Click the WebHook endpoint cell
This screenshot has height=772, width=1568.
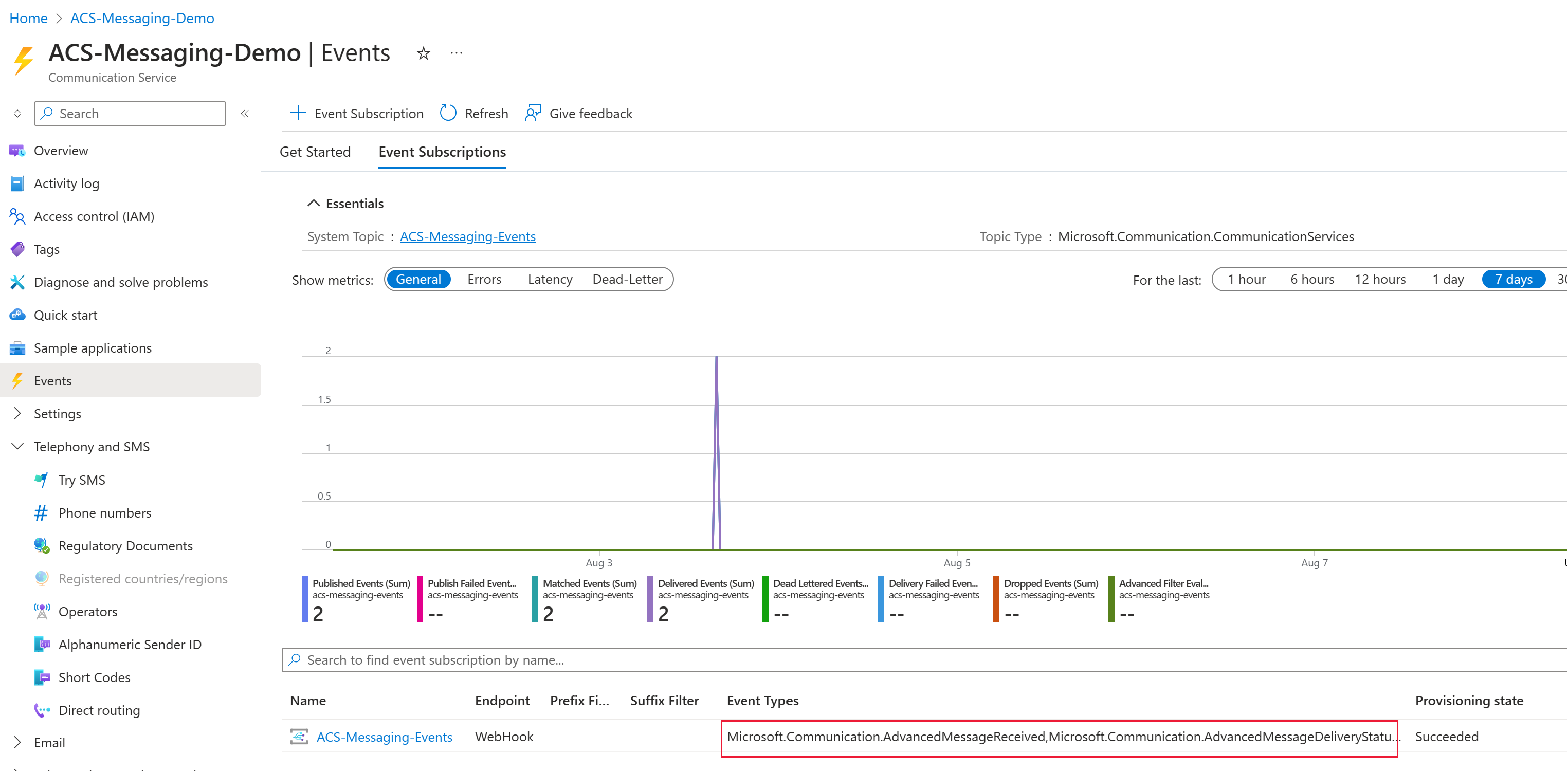click(504, 736)
